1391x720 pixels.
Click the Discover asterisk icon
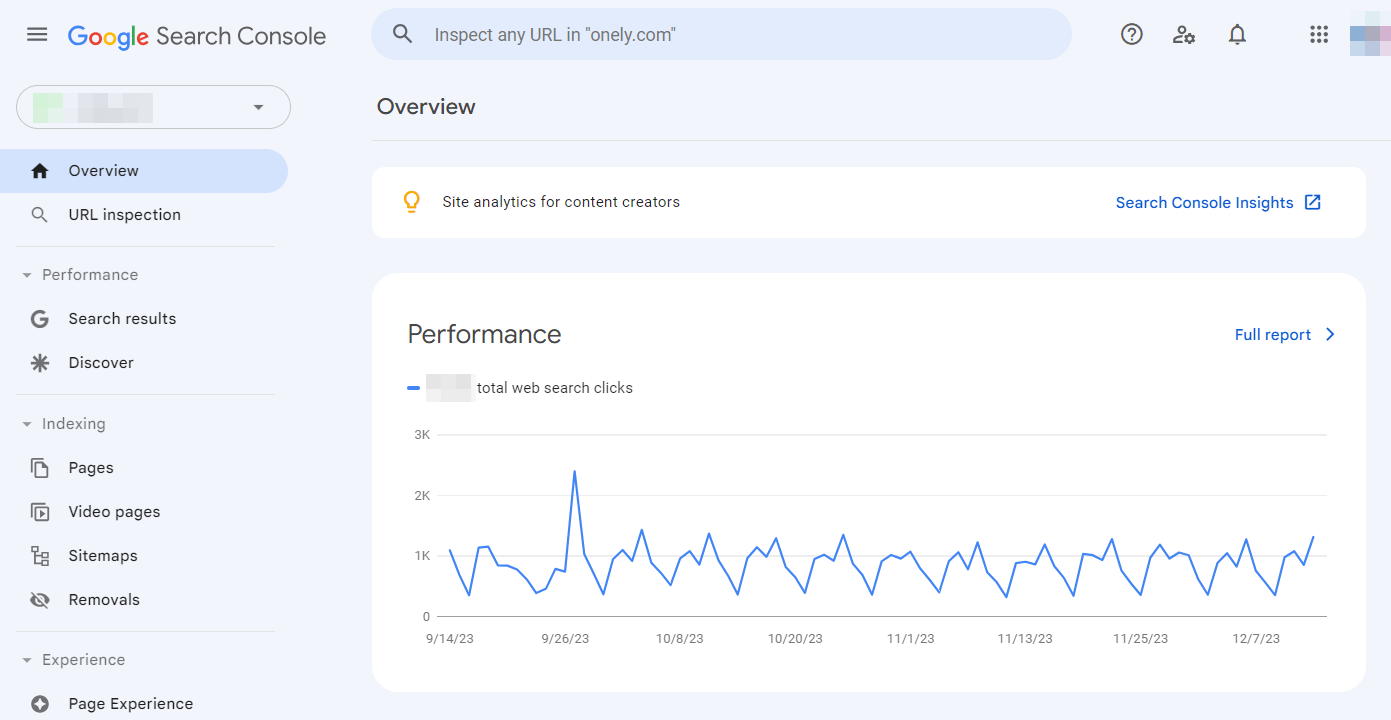coord(40,363)
